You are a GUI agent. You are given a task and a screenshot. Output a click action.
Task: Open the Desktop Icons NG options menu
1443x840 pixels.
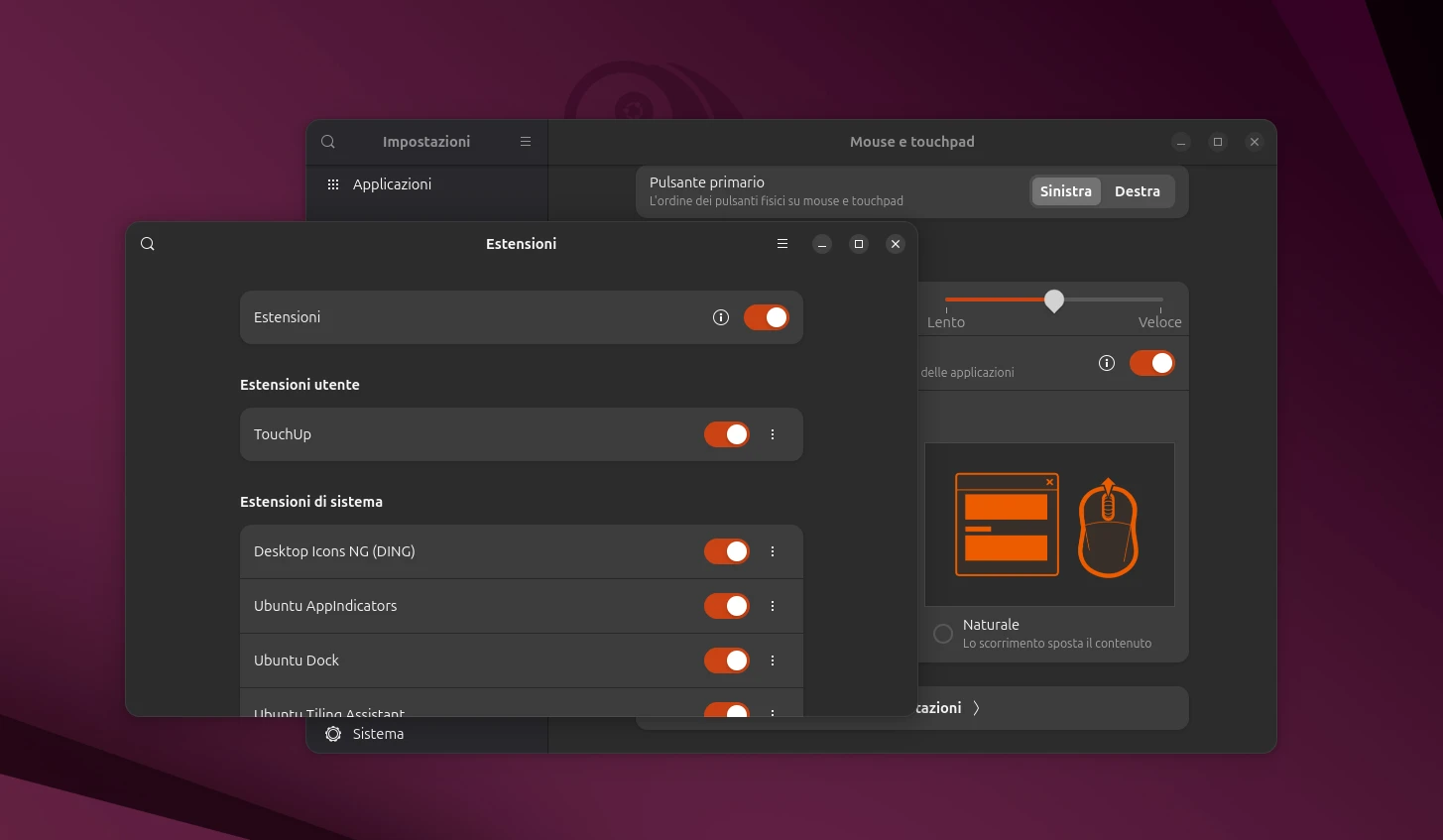773,551
